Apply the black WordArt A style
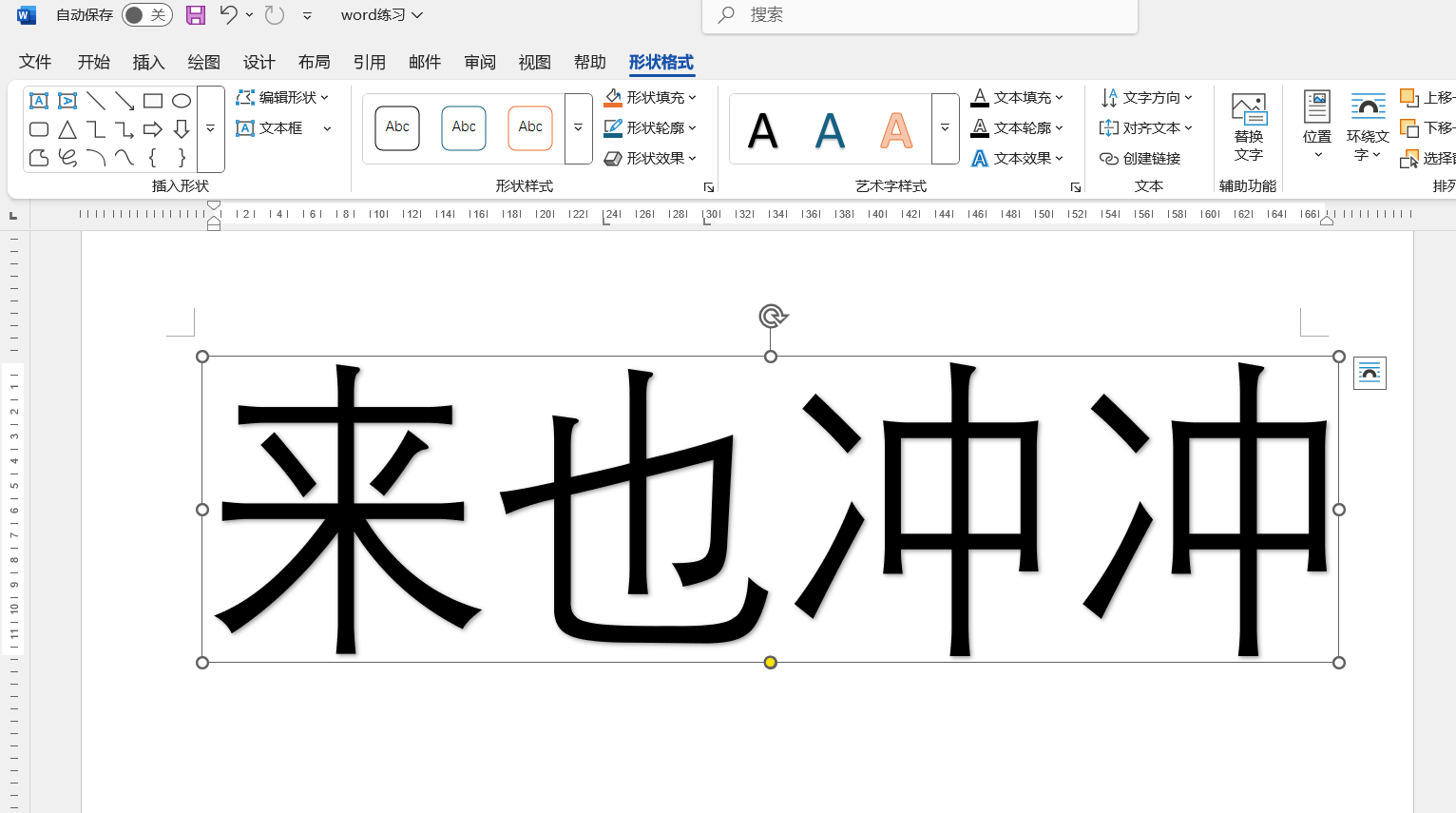The height and width of the screenshot is (813, 1456). [x=763, y=130]
